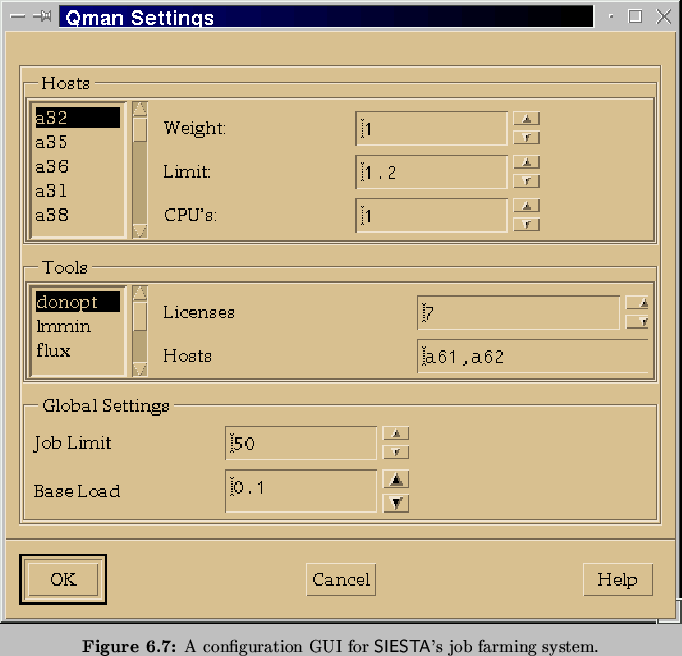Open the window menu dash icon
The width and height of the screenshot is (682, 656).
tap(17, 17)
